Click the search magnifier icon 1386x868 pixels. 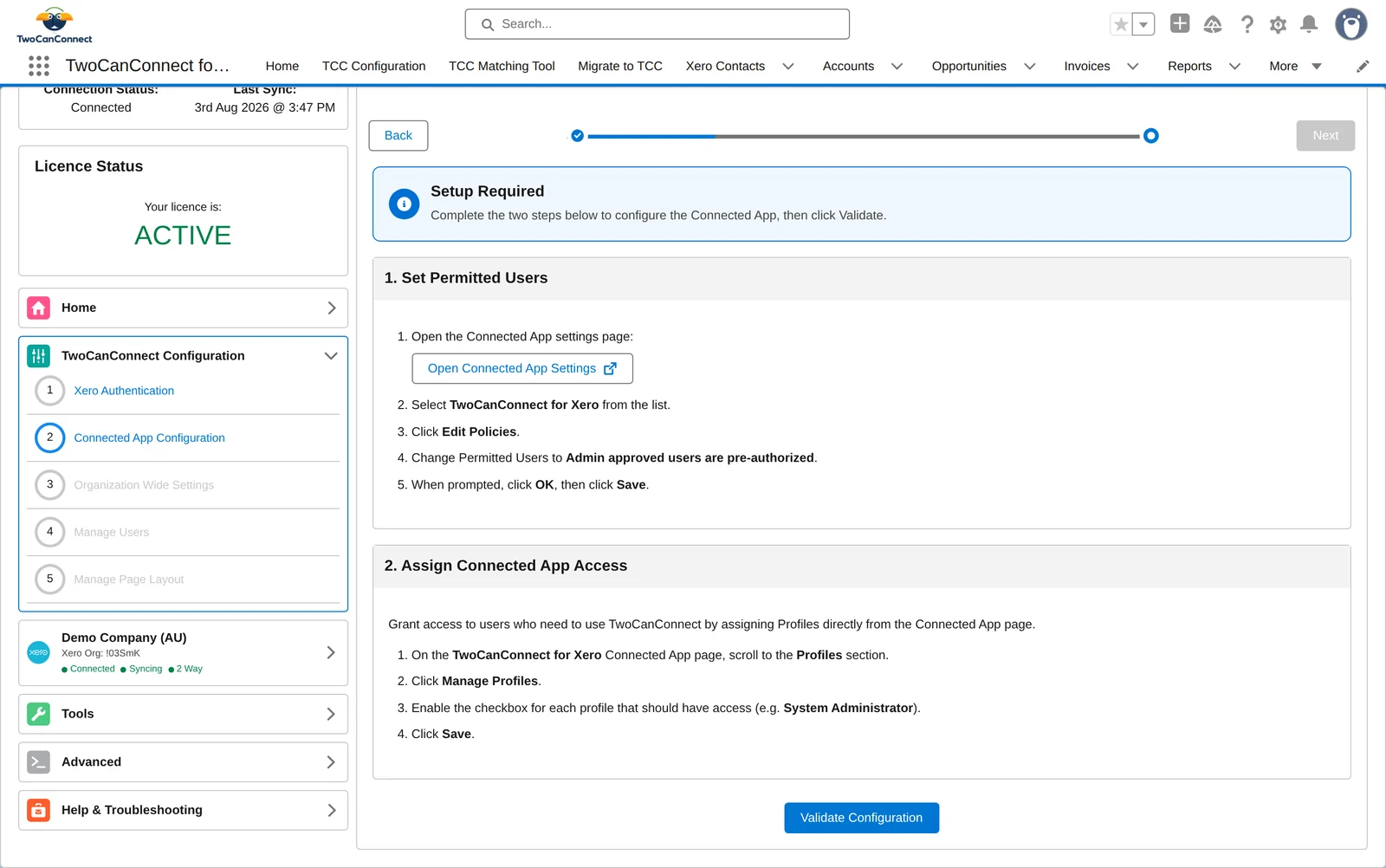pyautogui.click(x=488, y=24)
